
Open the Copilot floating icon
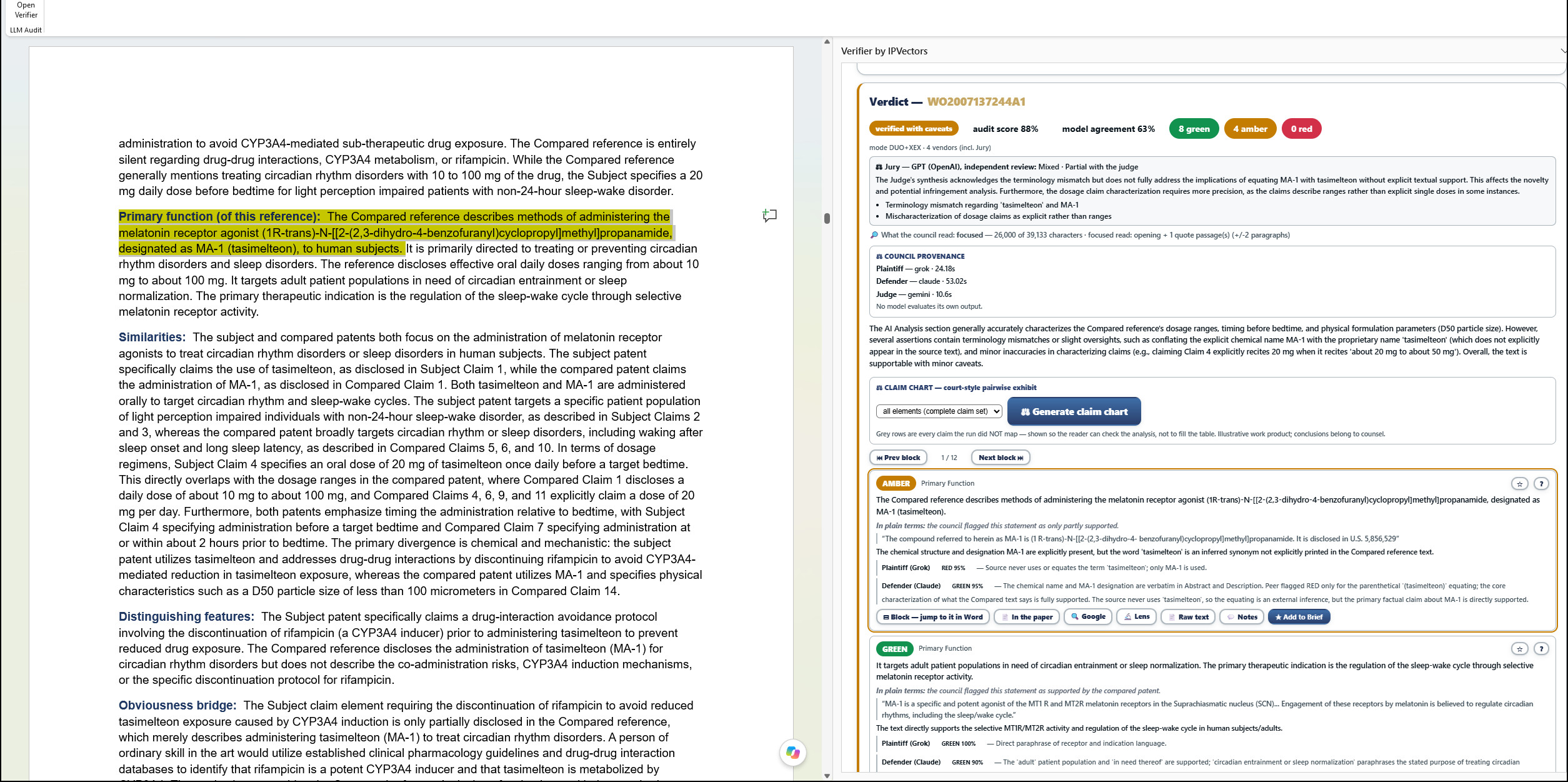coord(792,752)
